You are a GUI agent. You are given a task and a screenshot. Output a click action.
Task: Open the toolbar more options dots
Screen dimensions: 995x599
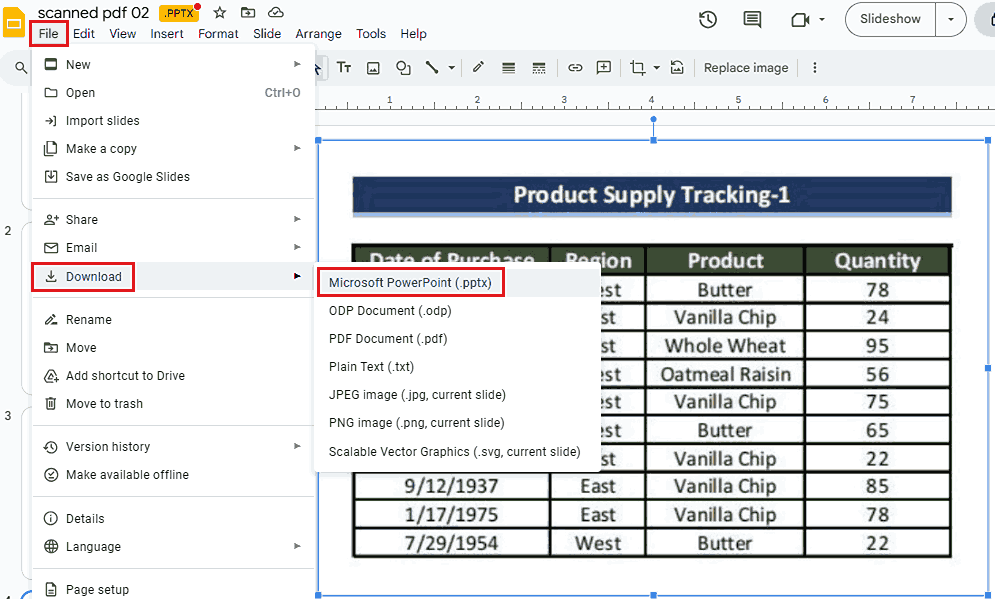pyautogui.click(x=815, y=68)
